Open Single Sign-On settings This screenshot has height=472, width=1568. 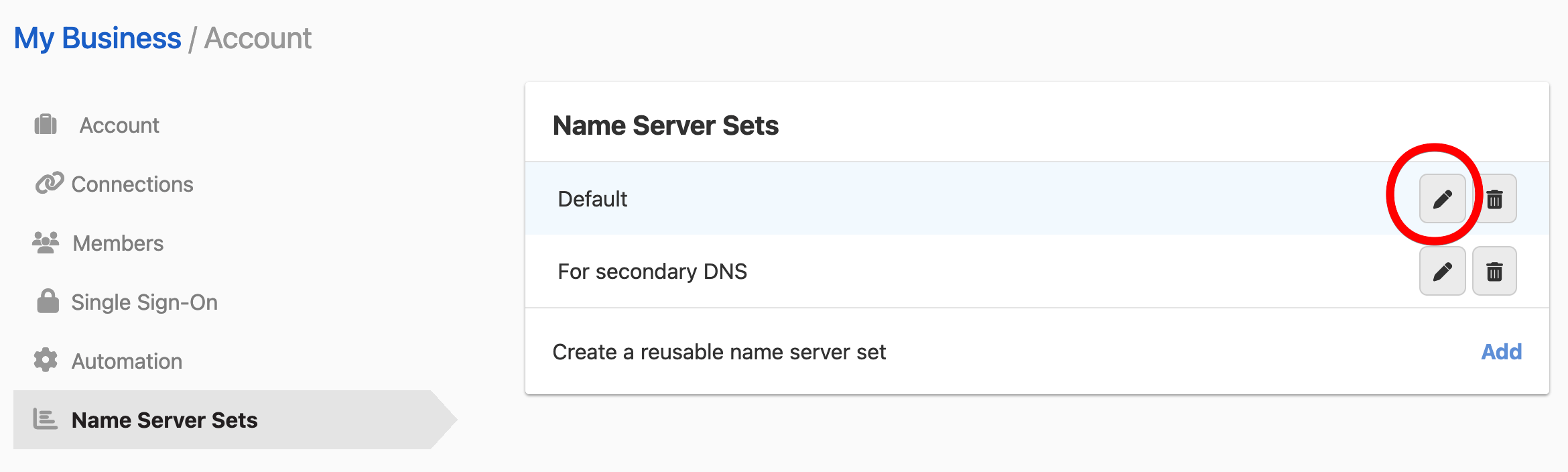[144, 302]
